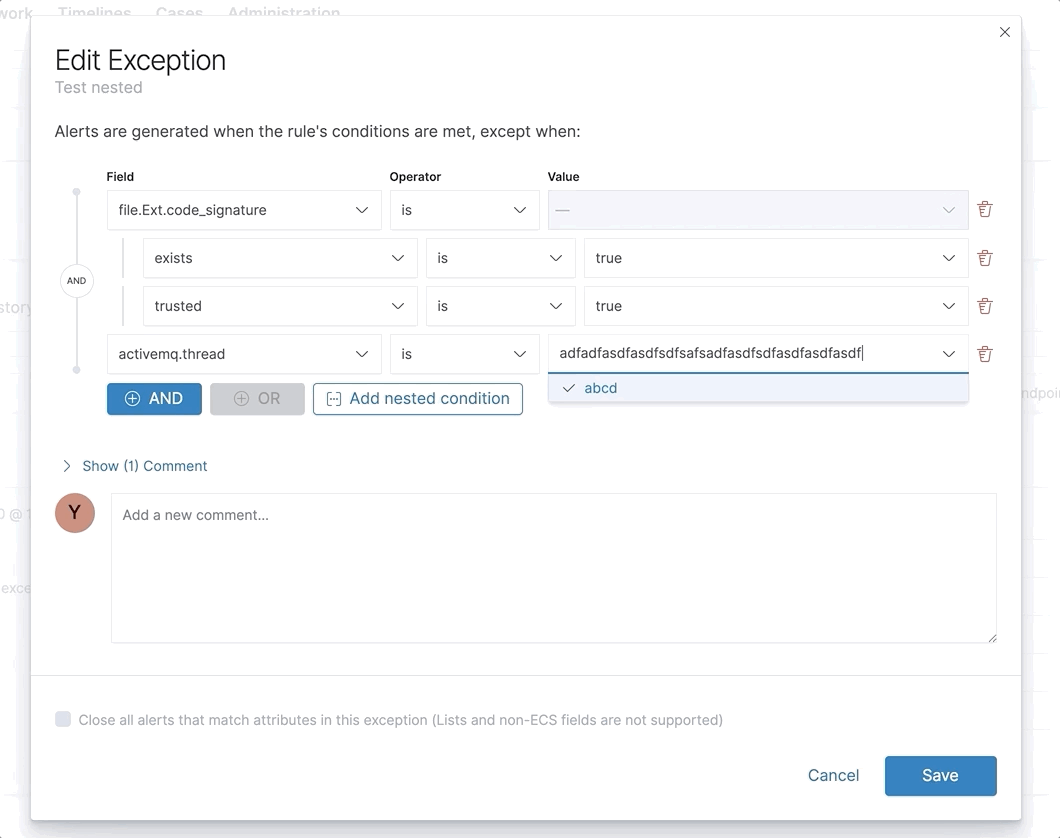Click Add nested condition button

tap(418, 398)
